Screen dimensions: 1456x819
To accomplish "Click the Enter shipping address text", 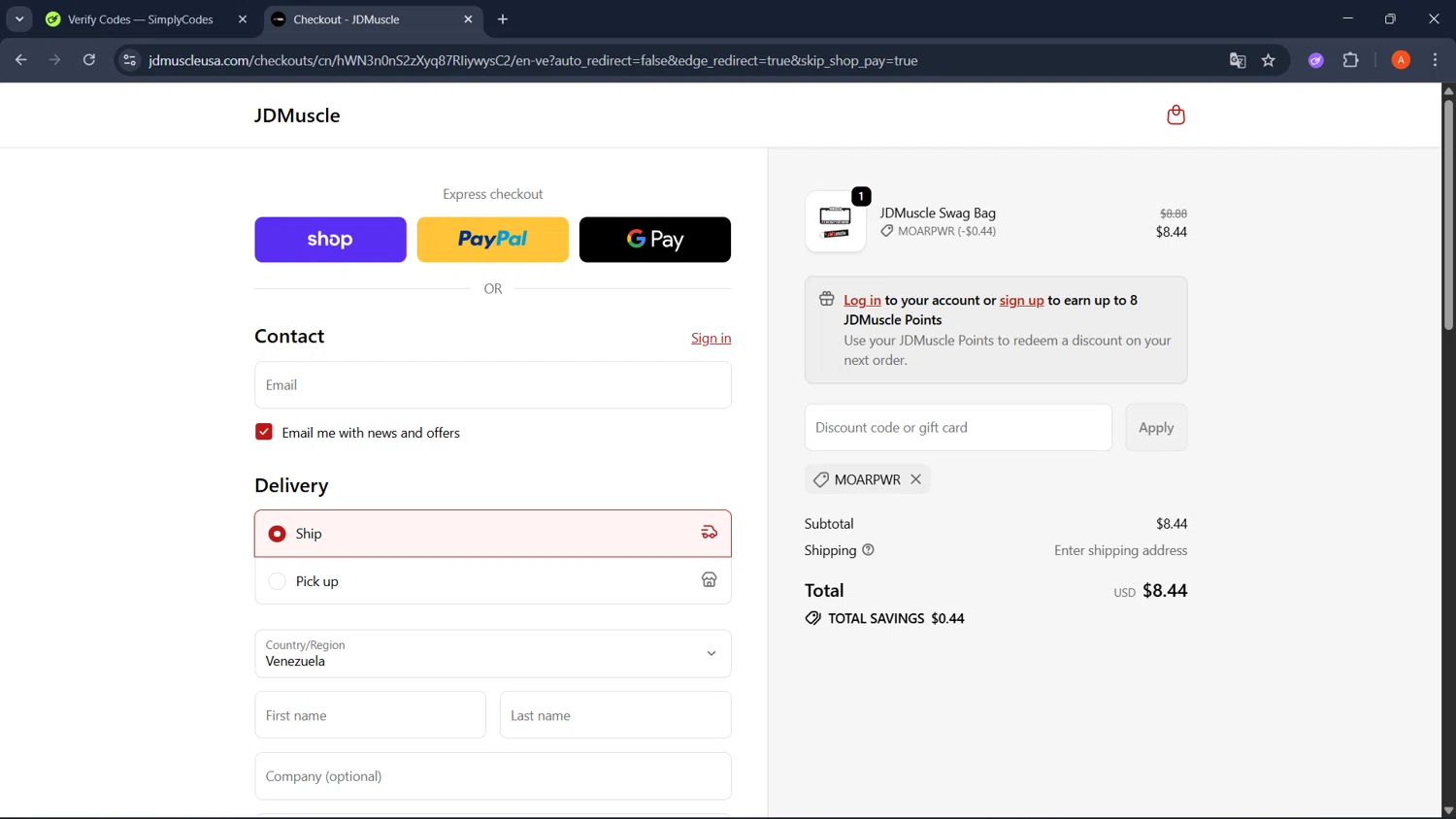I will click(1121, 550).
